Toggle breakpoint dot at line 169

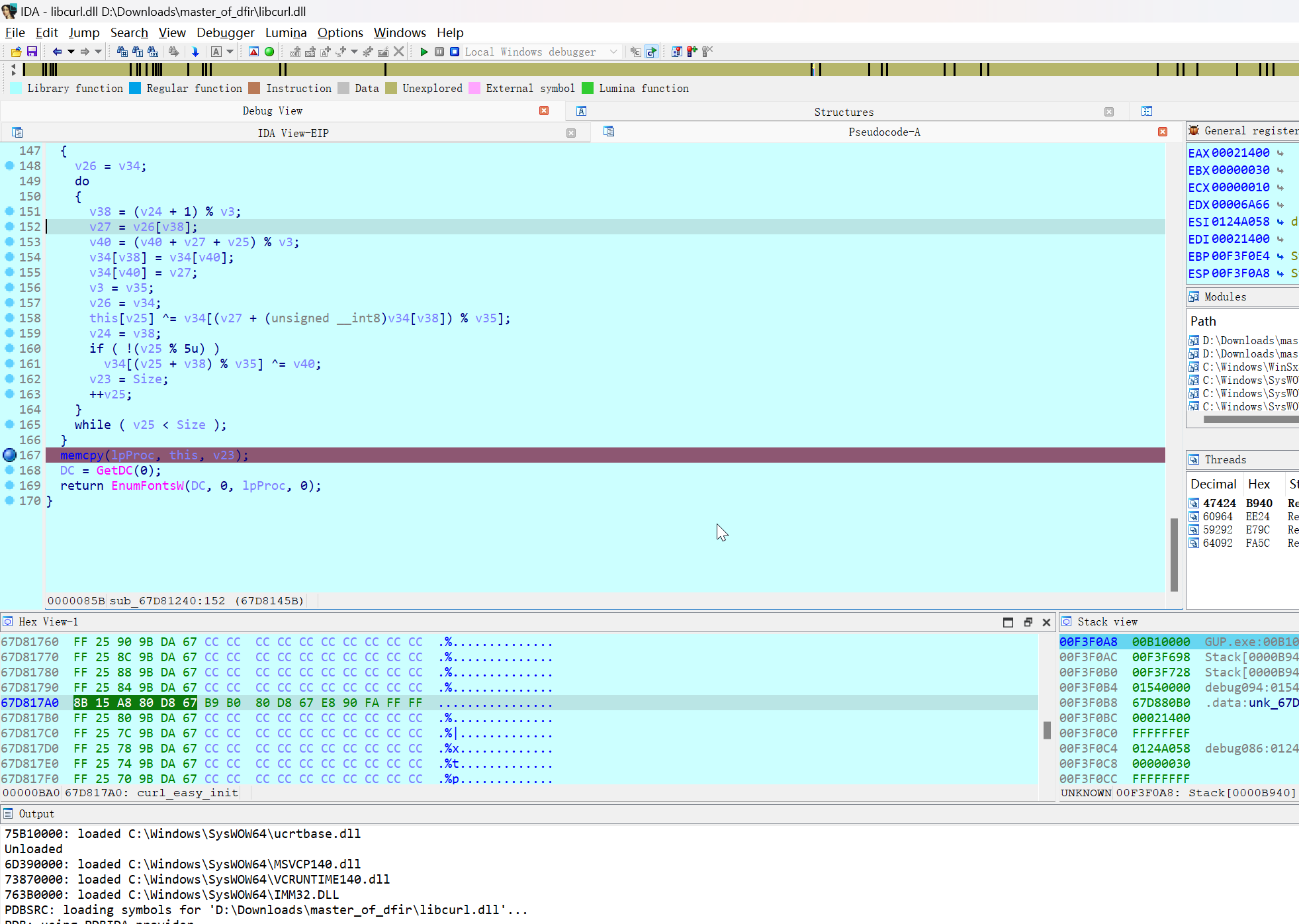click(x=9, y=485)
